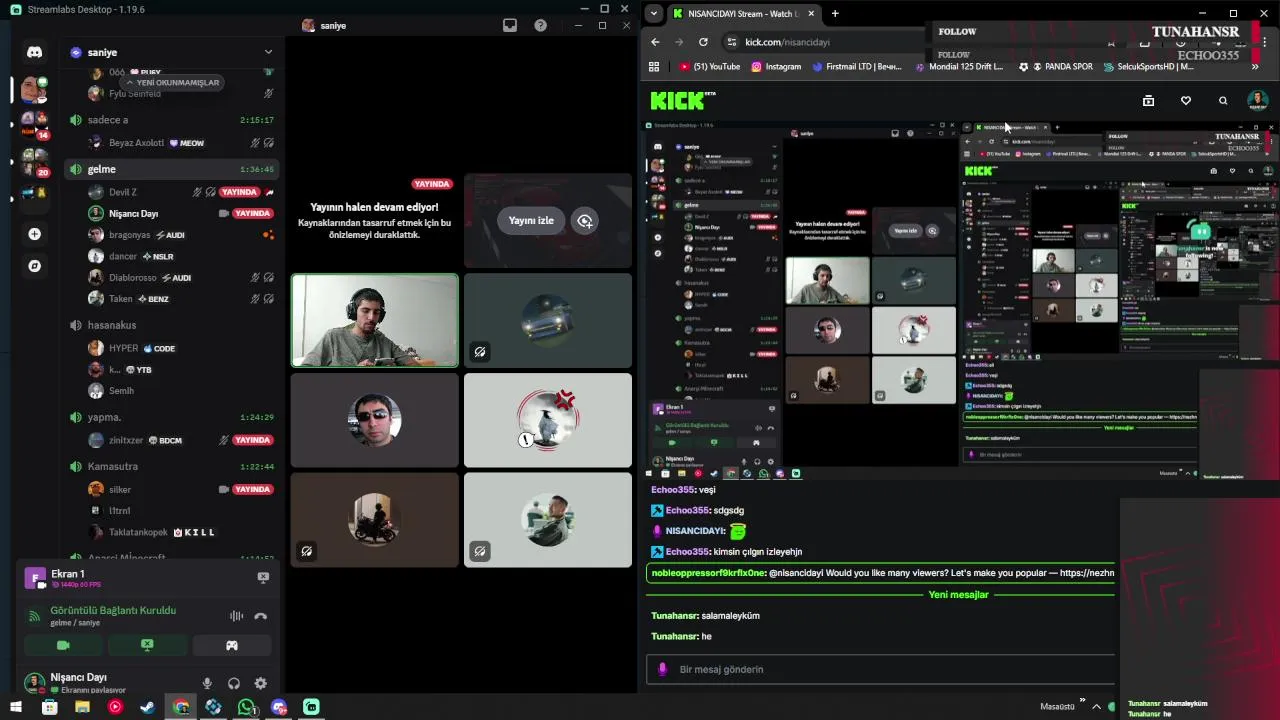The height and width of the screenshot is (720, 1280).
Task: Jump to Yeni mesajlar in chat
Action: point(958,594)
